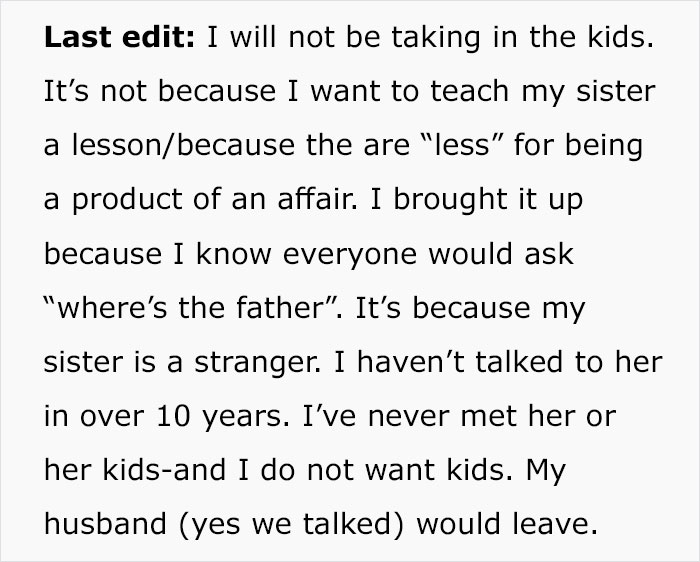Click the phrase 'sister is a stranger'
The width and height of the screenshot is (700, 562).
[180, 363]
